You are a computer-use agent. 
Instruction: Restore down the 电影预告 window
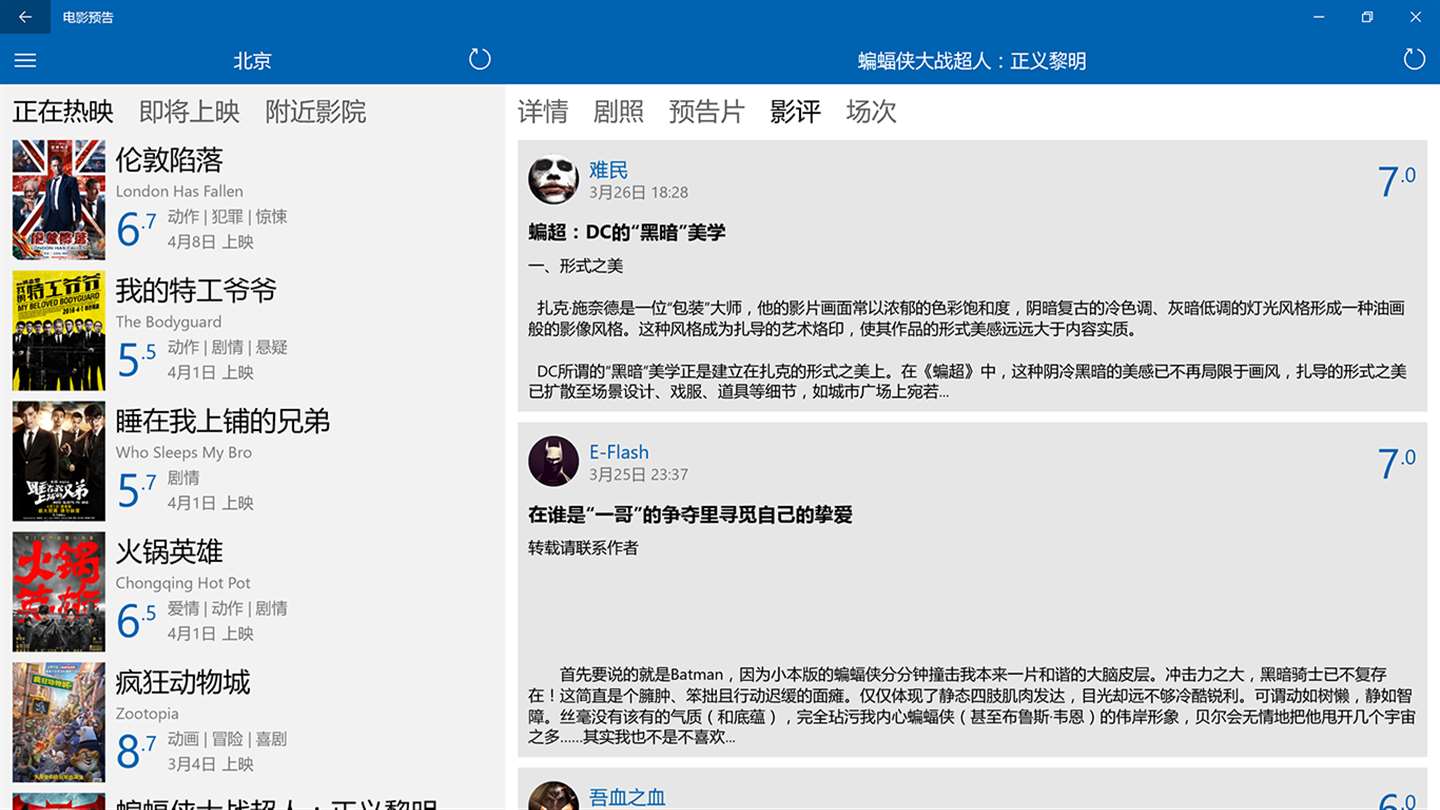click(1367, 17)
